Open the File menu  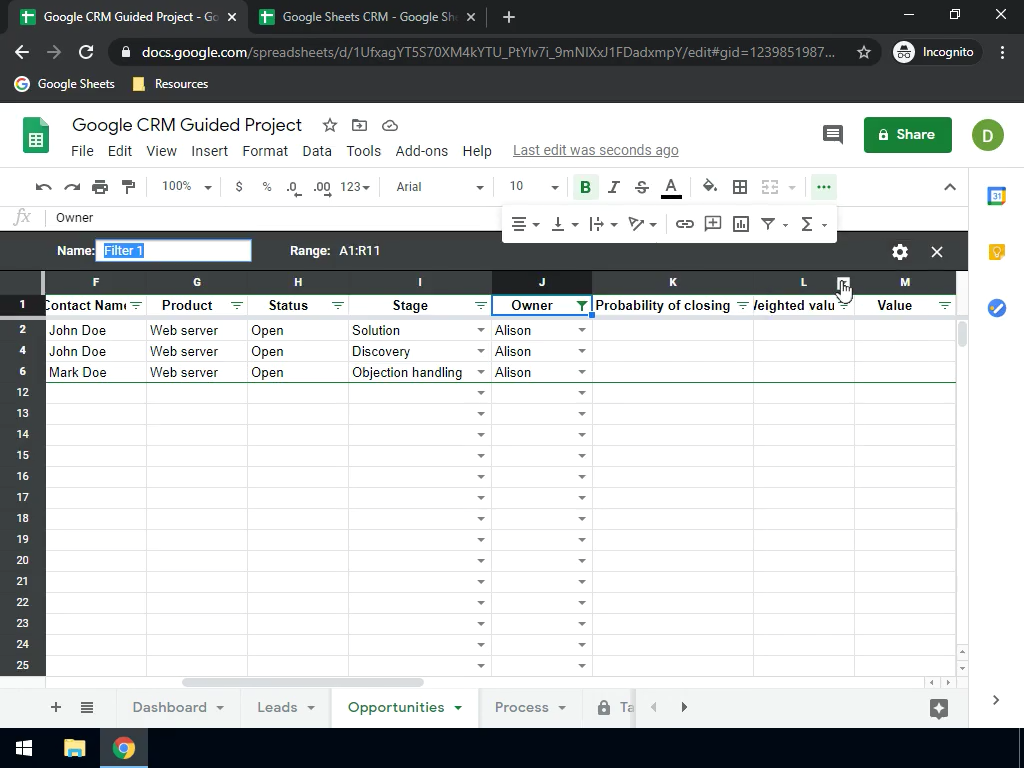pos(82,151)
